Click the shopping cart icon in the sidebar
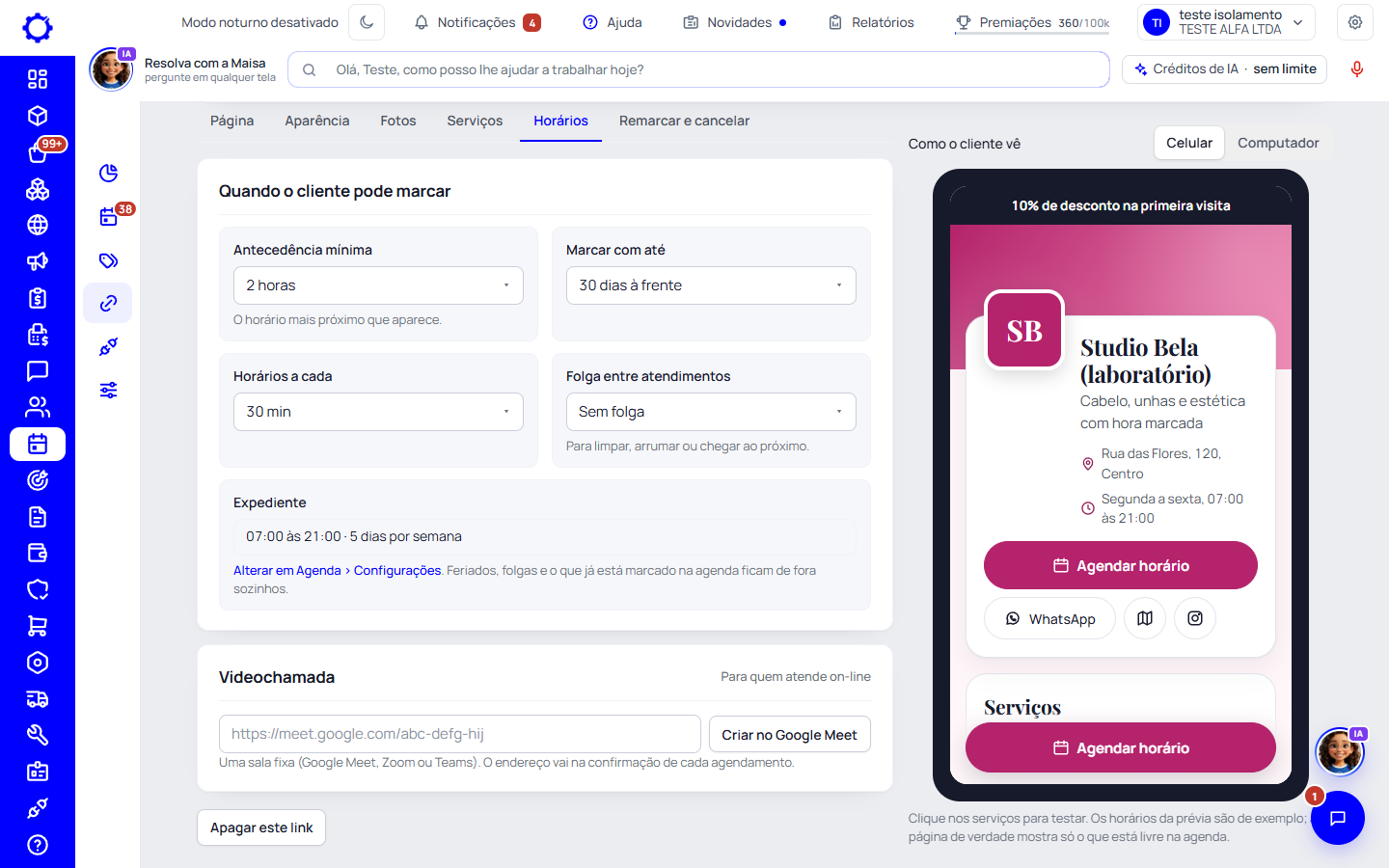The height and width of the screenshot is (868, 1389). (x=38, y=626)
